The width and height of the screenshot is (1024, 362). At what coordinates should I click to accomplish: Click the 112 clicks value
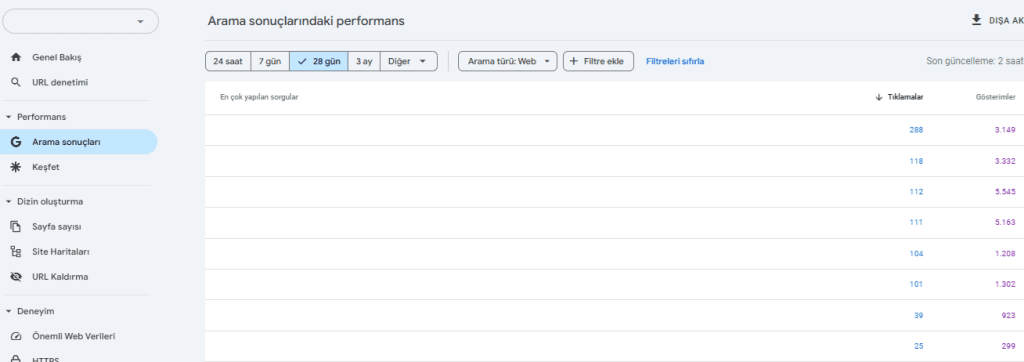[916, 192]
